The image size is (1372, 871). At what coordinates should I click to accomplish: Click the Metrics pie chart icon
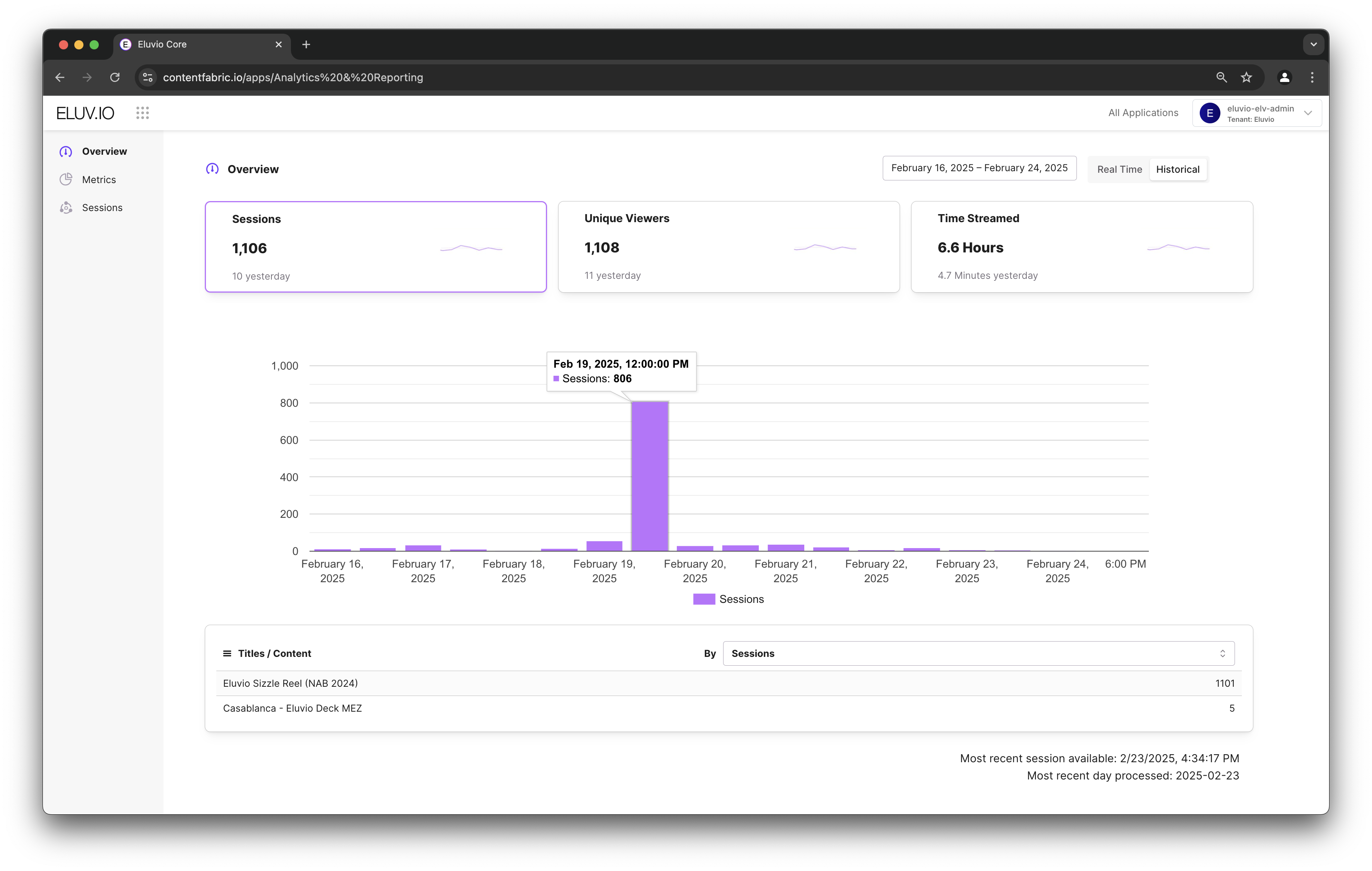click(x=66, y=180)
